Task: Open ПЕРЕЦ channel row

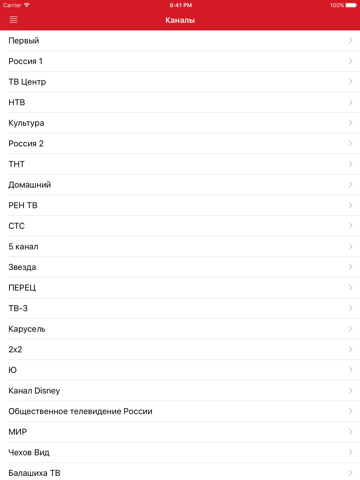Action: pos(180,288)
